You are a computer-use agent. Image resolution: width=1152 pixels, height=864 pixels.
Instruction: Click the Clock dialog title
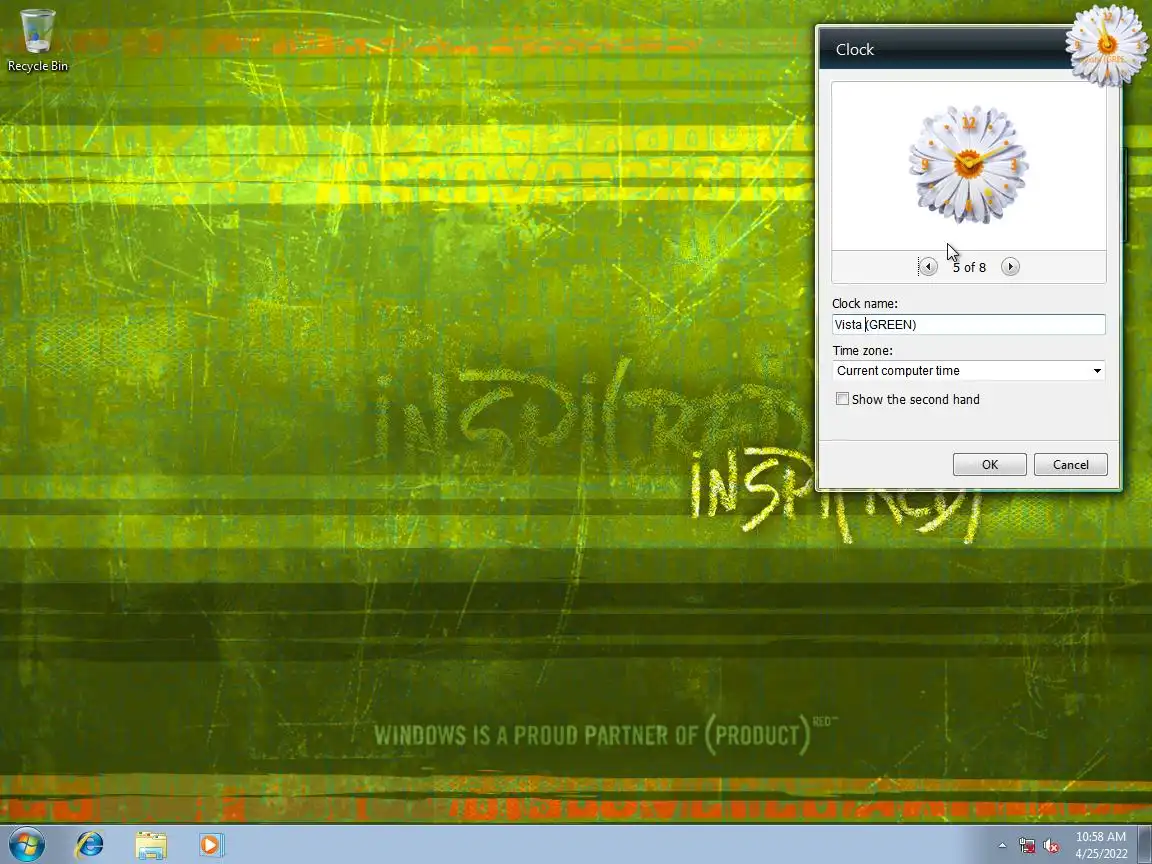point(854,49)
